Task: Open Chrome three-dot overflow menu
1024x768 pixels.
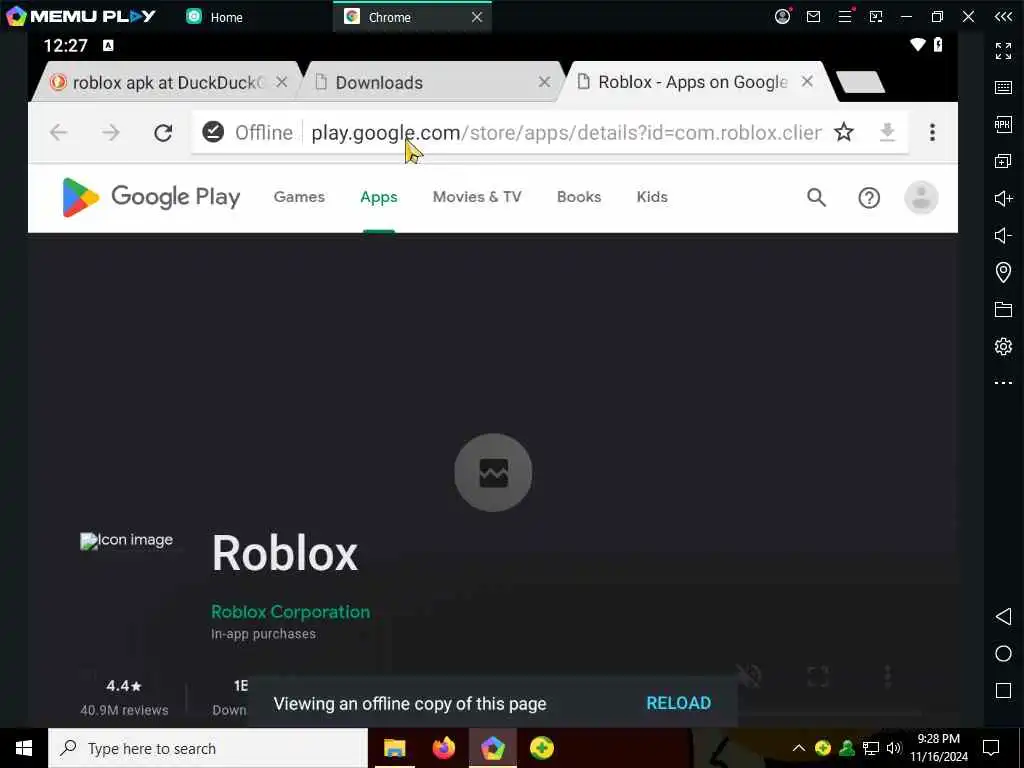Action: coord(932,133)
